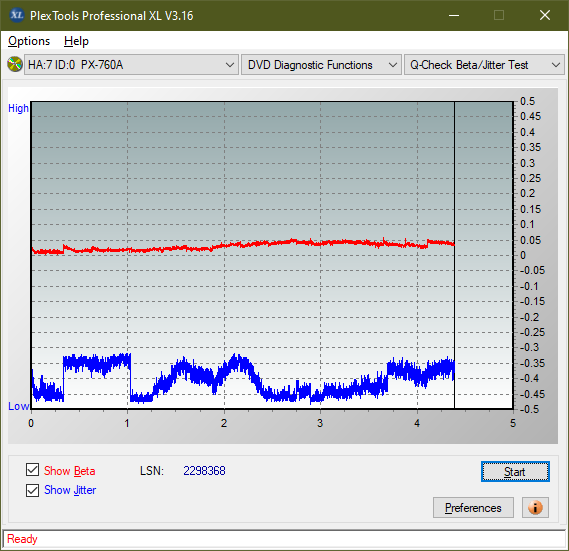569x551 pixels.
Task: Click the PlexTools XL title bar icon
Action: (16, 15)
